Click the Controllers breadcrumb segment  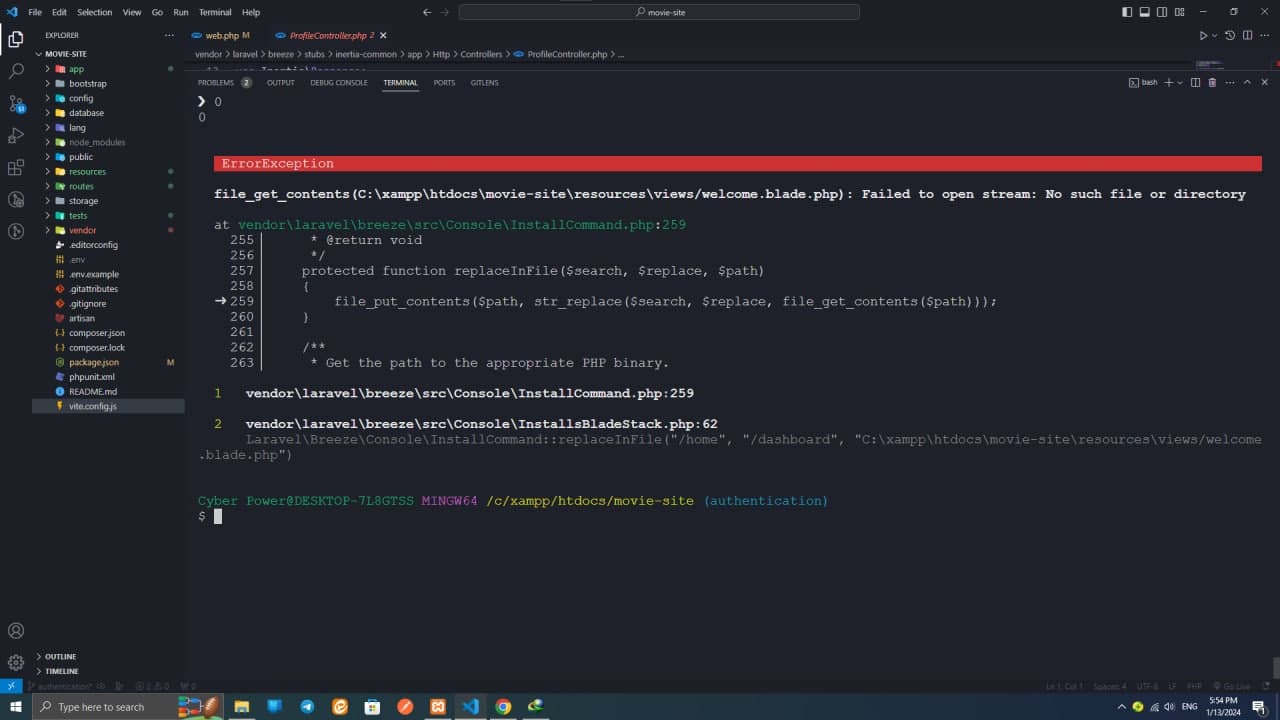pyautogui.click(x=481, y=54)
